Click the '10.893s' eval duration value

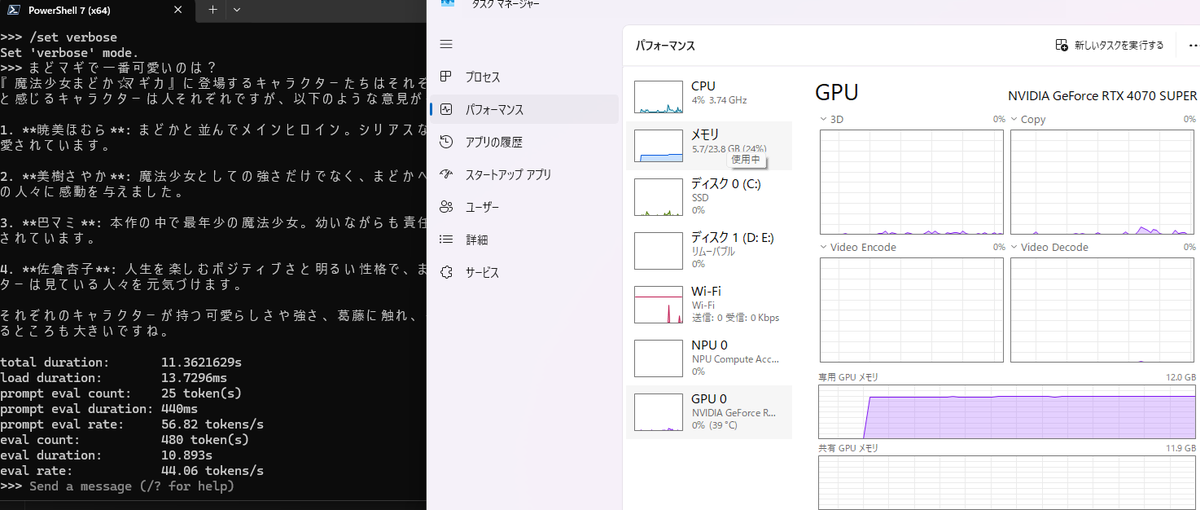[189, 455]
